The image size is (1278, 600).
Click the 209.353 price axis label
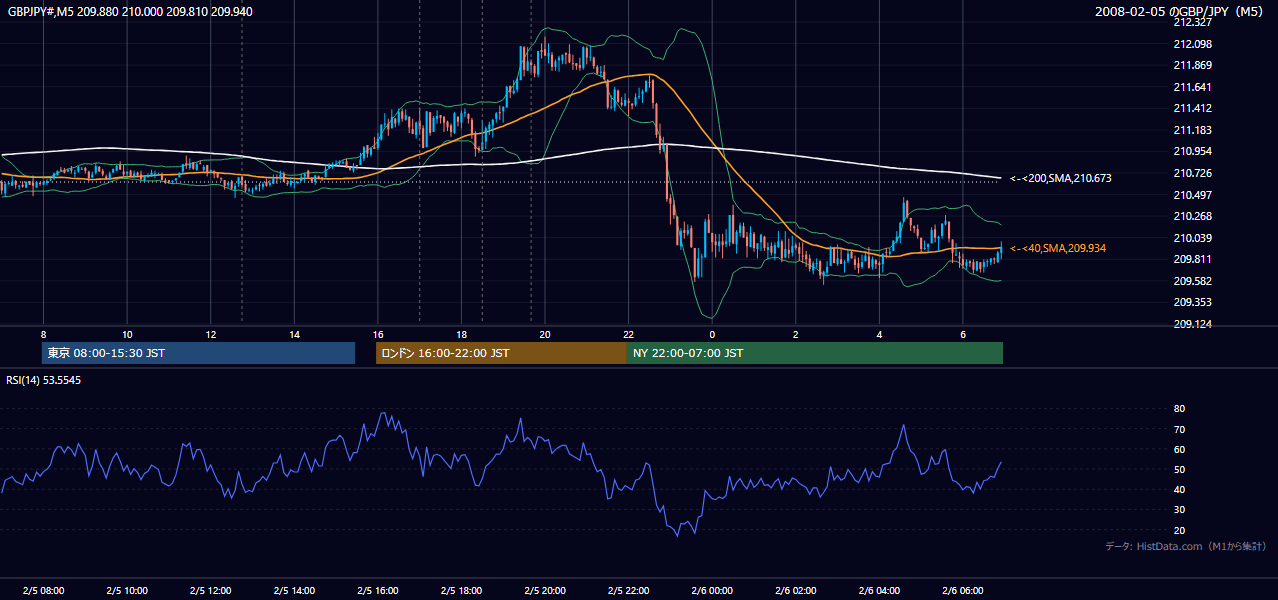pyautogui.click(x=1192, y=302)
